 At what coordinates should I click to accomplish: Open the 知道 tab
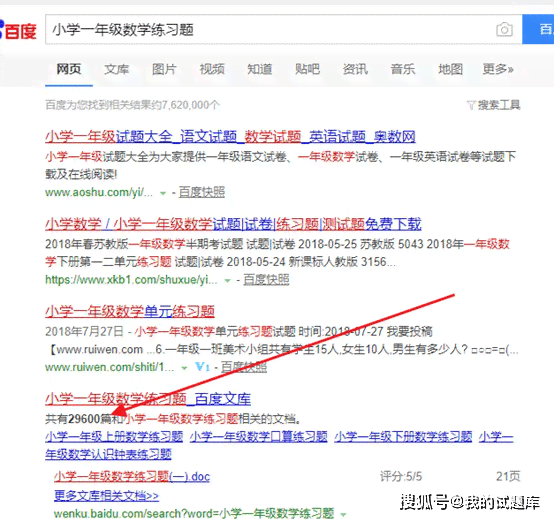click(x=260, y=69)
